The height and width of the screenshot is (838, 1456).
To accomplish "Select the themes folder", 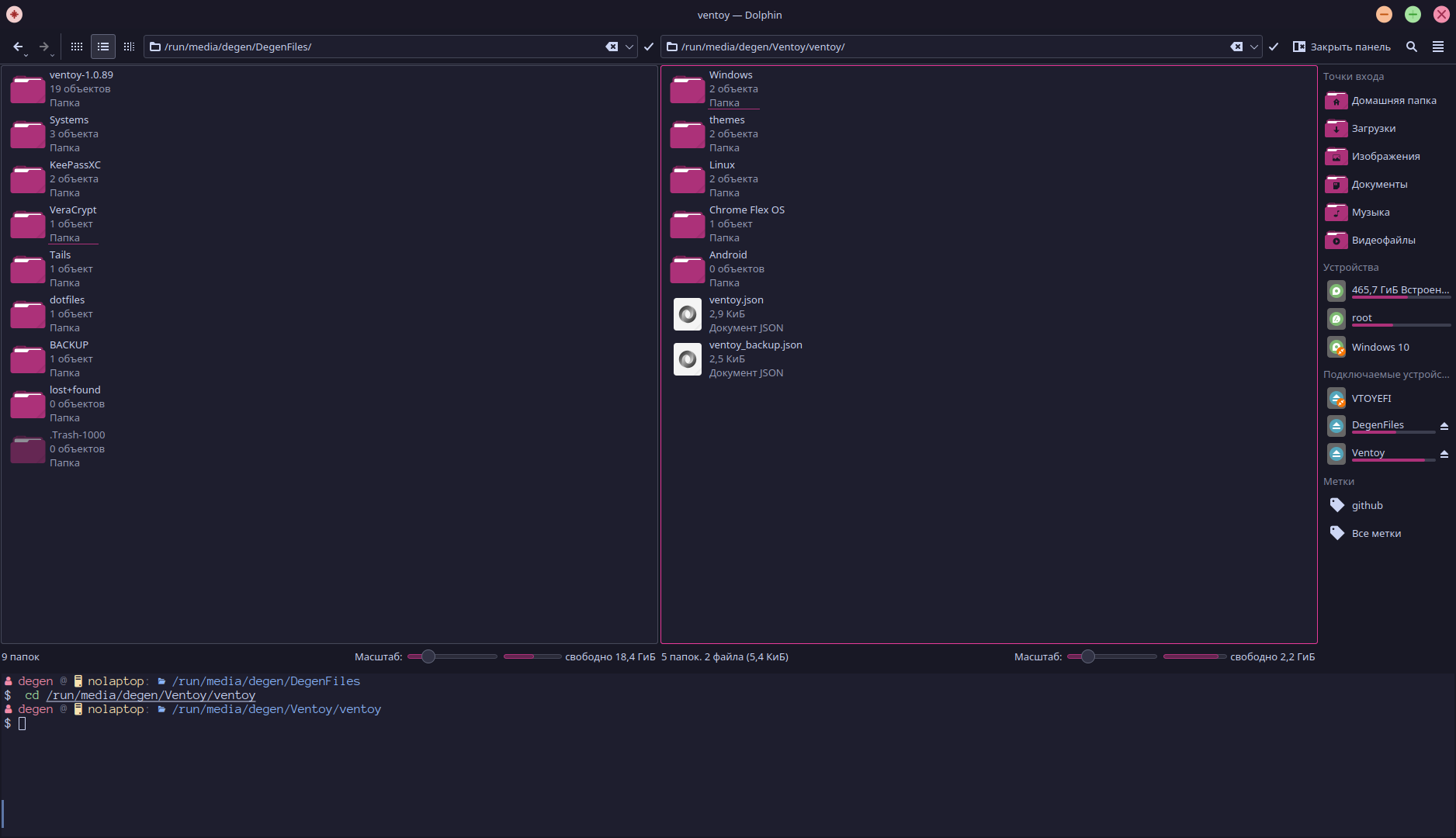I will 714,133.
